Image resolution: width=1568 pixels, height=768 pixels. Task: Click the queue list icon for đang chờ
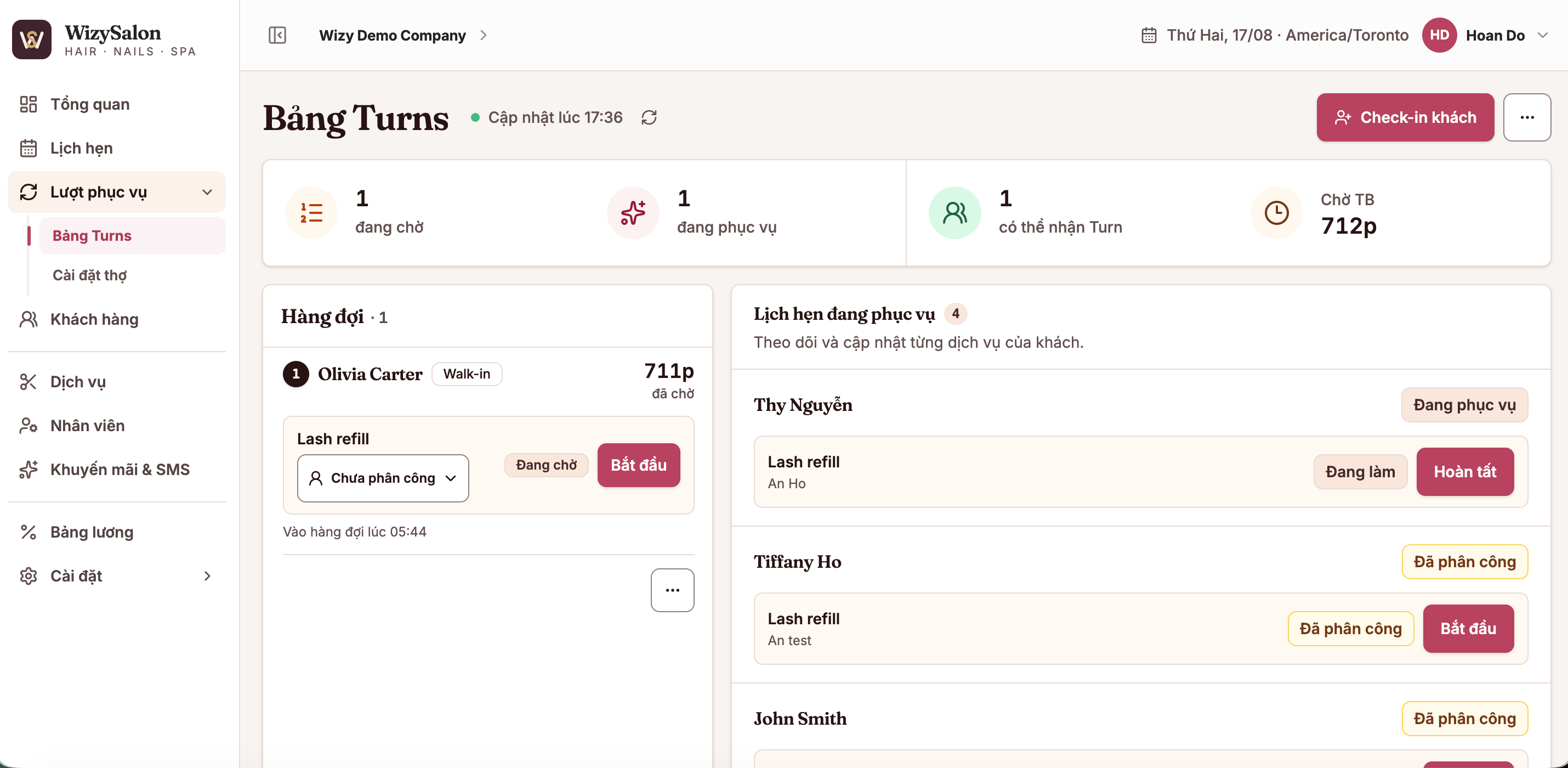[x=311, y=212]
